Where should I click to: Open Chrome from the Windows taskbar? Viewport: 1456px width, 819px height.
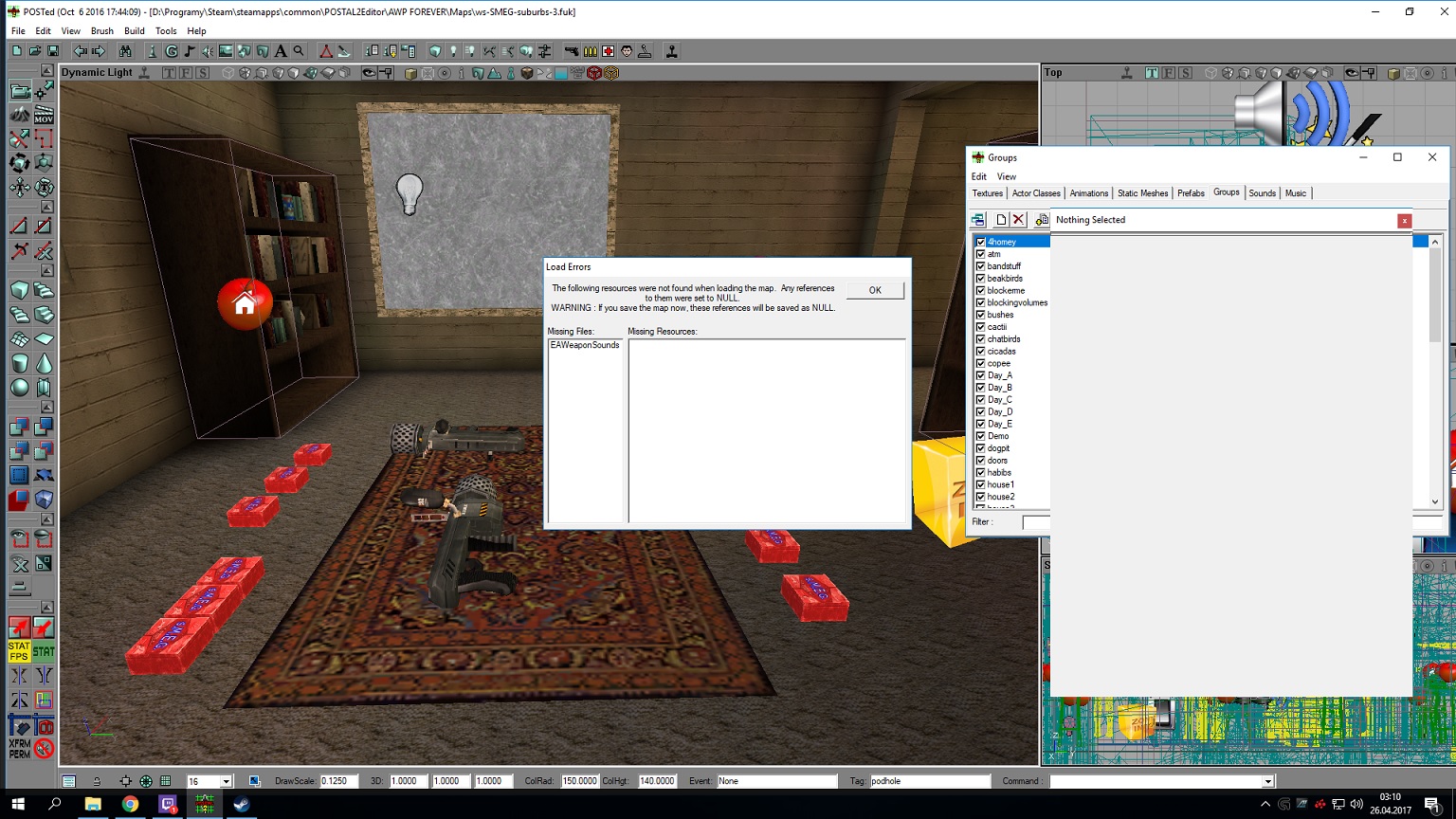[x=130, y=805]
